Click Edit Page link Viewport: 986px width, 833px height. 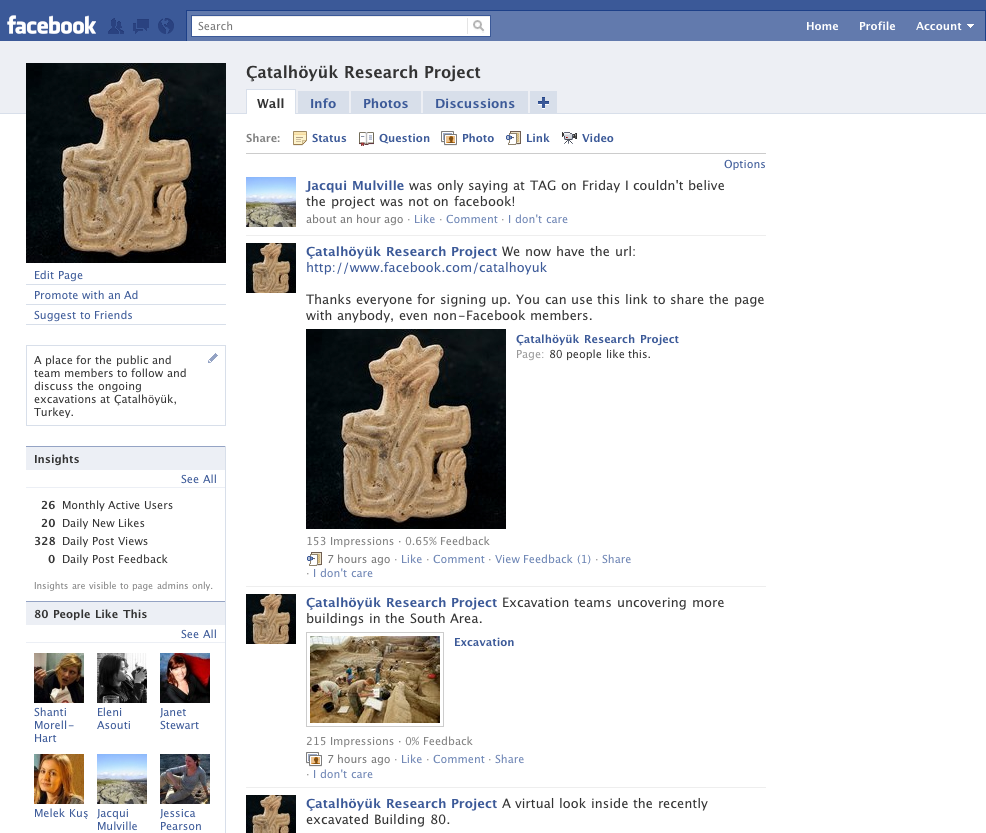[58, 275]
